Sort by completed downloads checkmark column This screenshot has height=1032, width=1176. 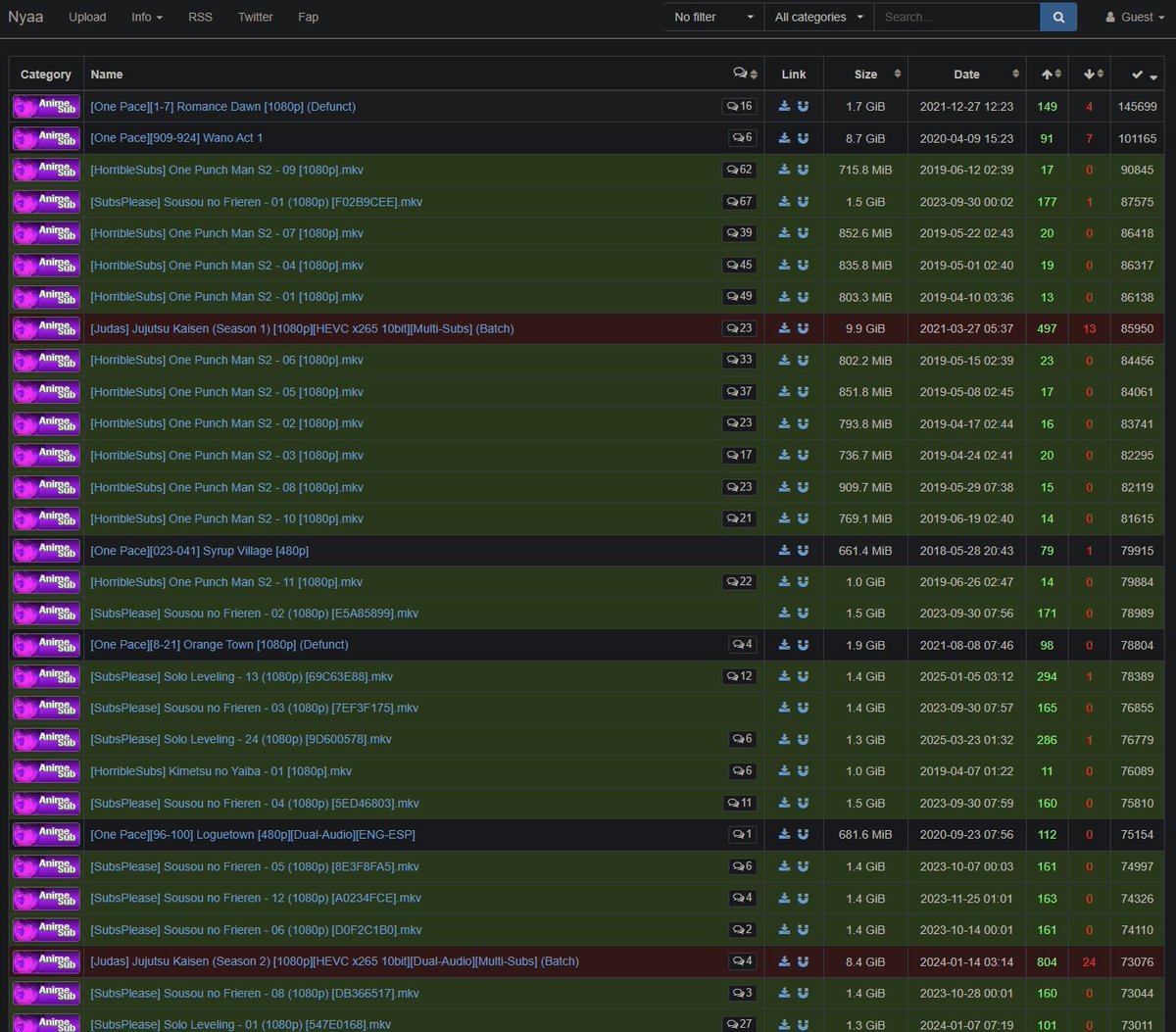tap(1143, 74)
